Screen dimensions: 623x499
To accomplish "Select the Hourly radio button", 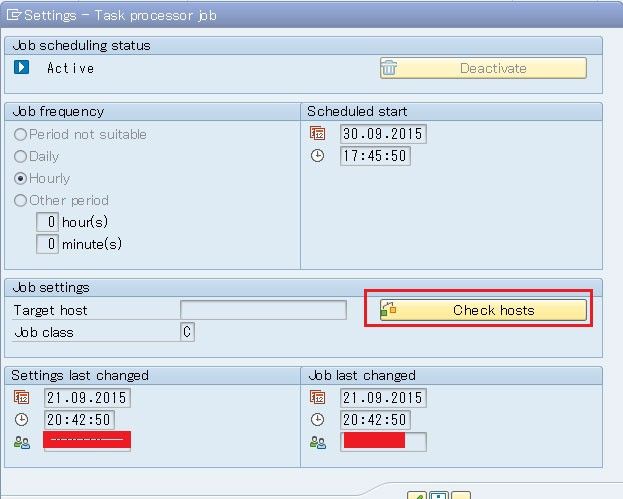I will click(20, 178).
